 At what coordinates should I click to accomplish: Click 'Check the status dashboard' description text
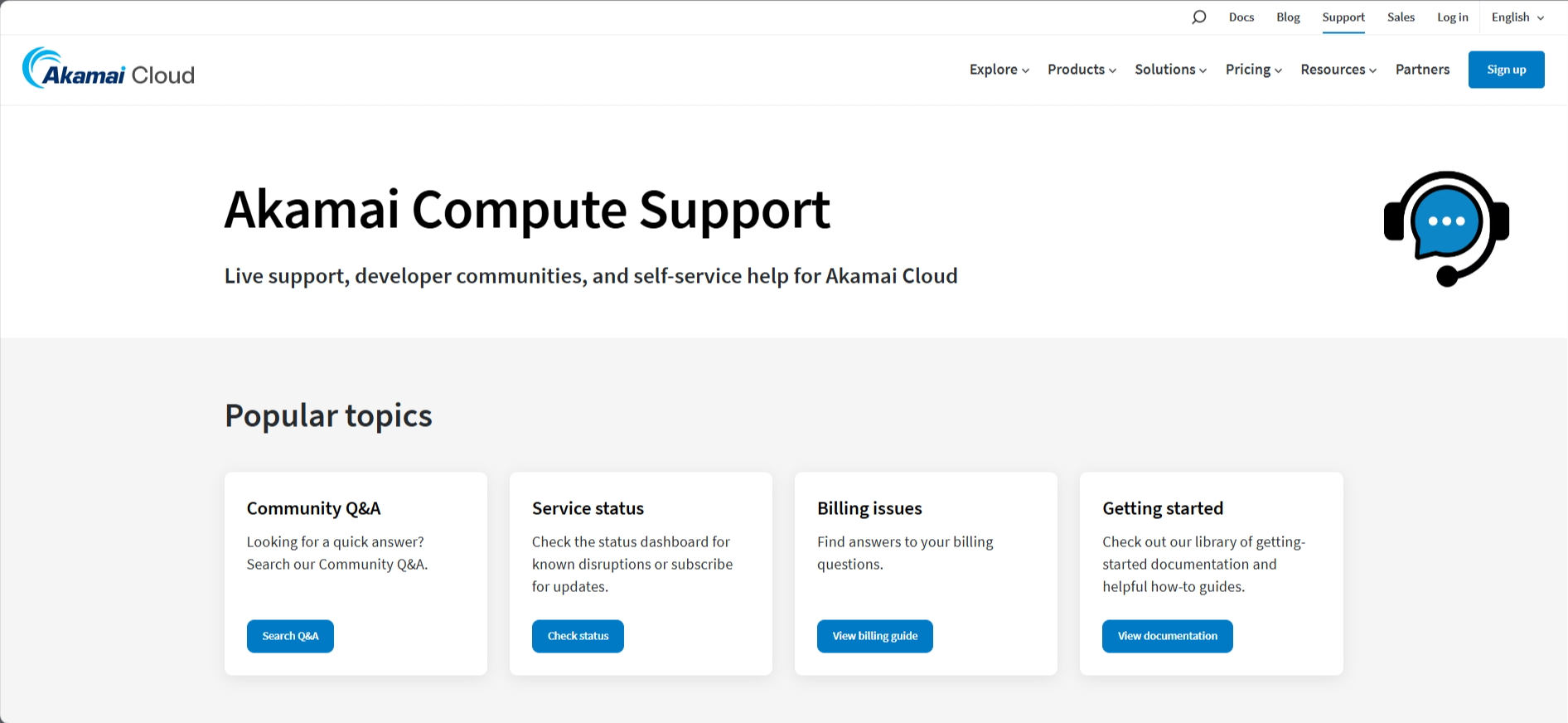tap(632, 564)
